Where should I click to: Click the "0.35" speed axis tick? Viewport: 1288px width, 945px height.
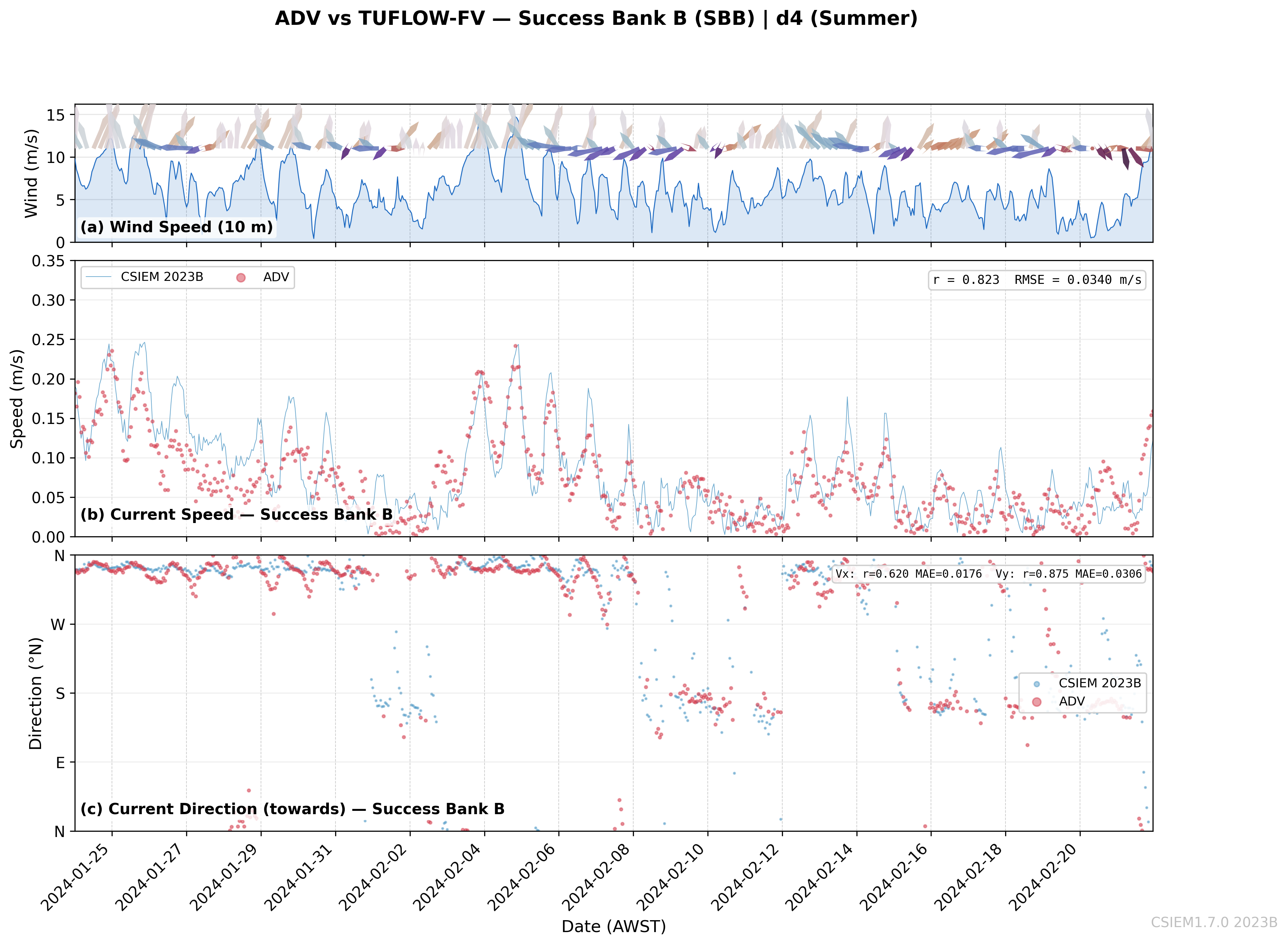pyautogui.click(x=49, y=261)
